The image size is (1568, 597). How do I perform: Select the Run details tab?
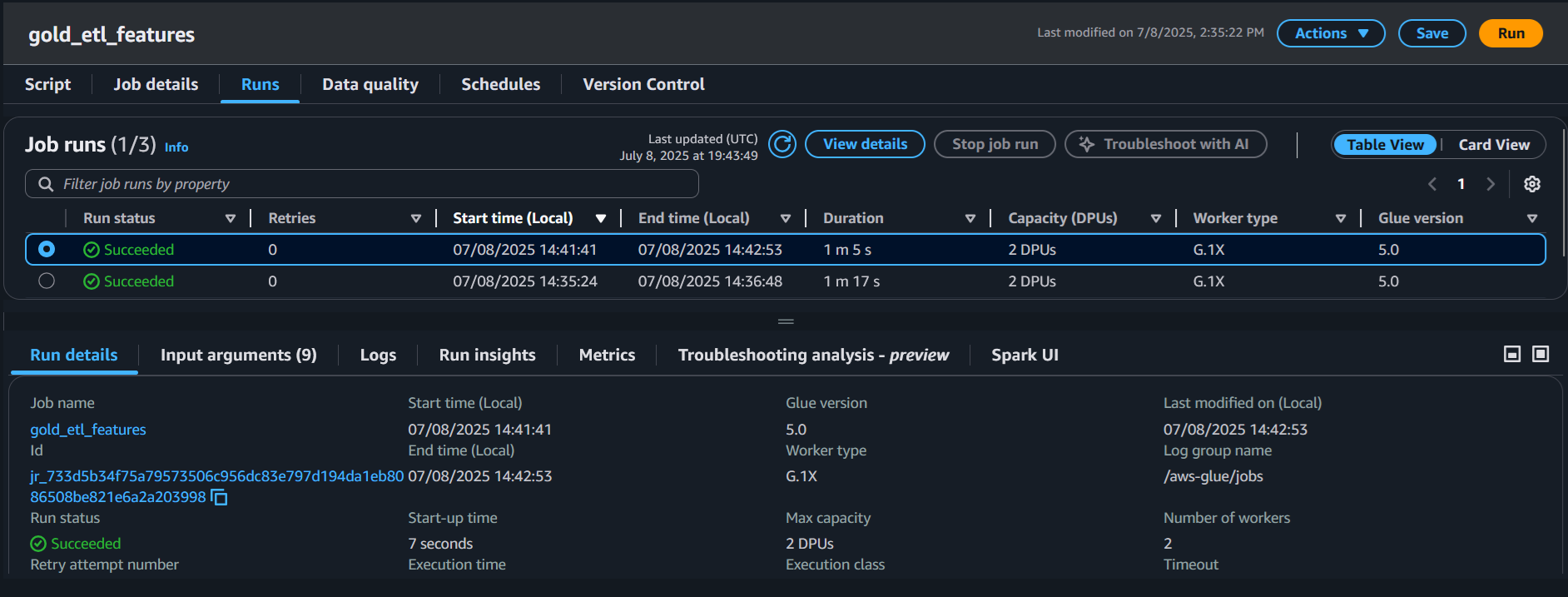coord(74,355)
